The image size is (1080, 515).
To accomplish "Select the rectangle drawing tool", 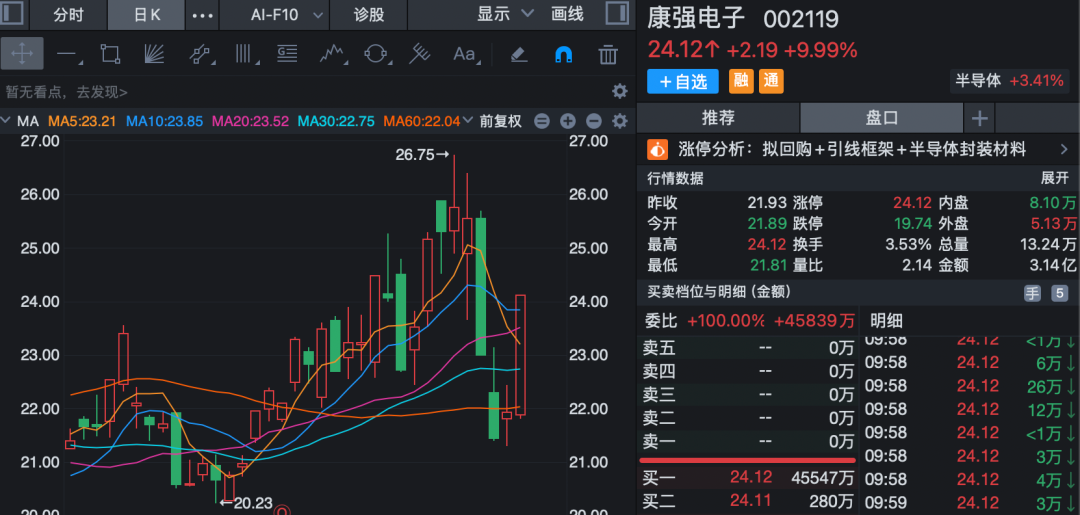I will pos(110,54).
